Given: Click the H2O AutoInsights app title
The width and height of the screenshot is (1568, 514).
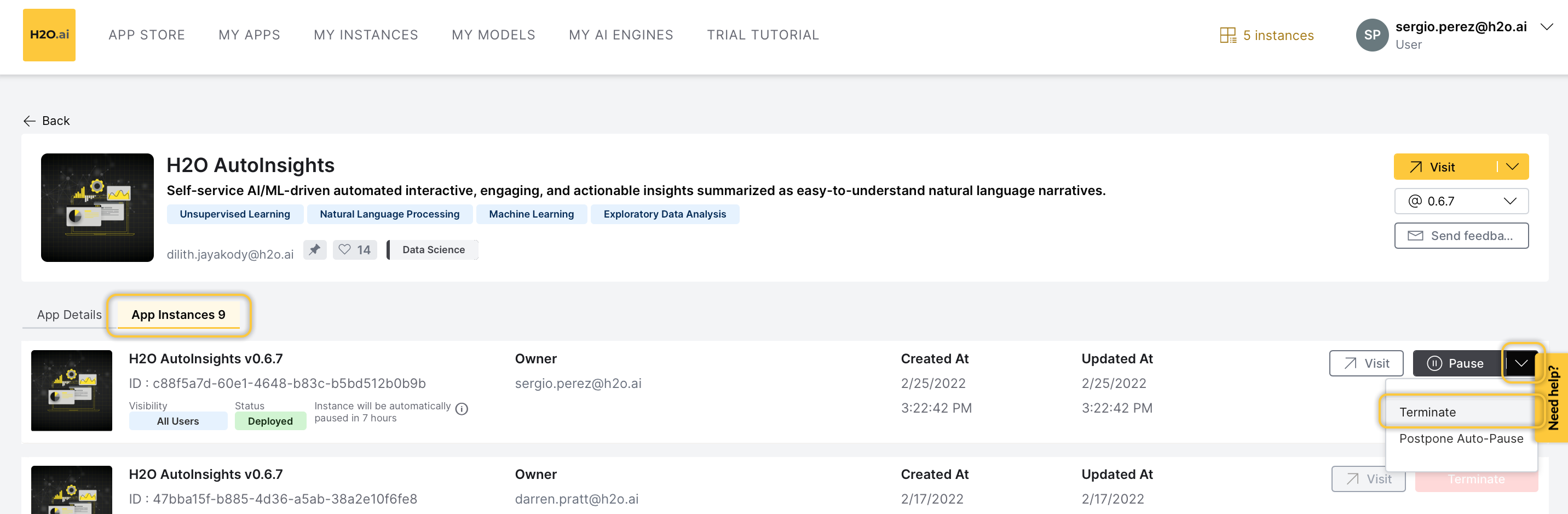Looking at the screenshot, I should point(250,164).
